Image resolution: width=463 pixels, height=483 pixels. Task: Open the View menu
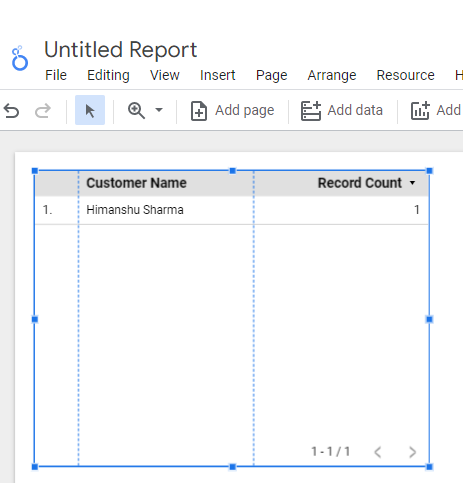pyautogui.click(x=165, y=75)
